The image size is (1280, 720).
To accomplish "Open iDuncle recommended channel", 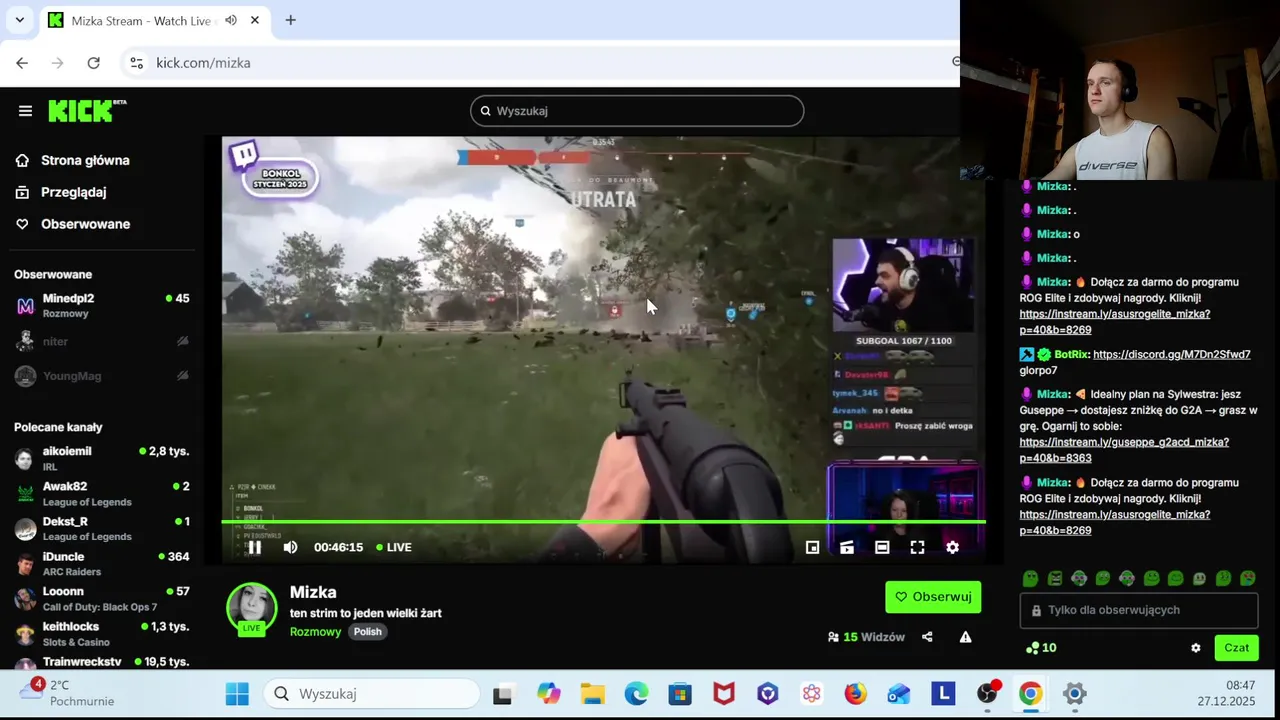I will pyautogui.click(x=100, y=563).
